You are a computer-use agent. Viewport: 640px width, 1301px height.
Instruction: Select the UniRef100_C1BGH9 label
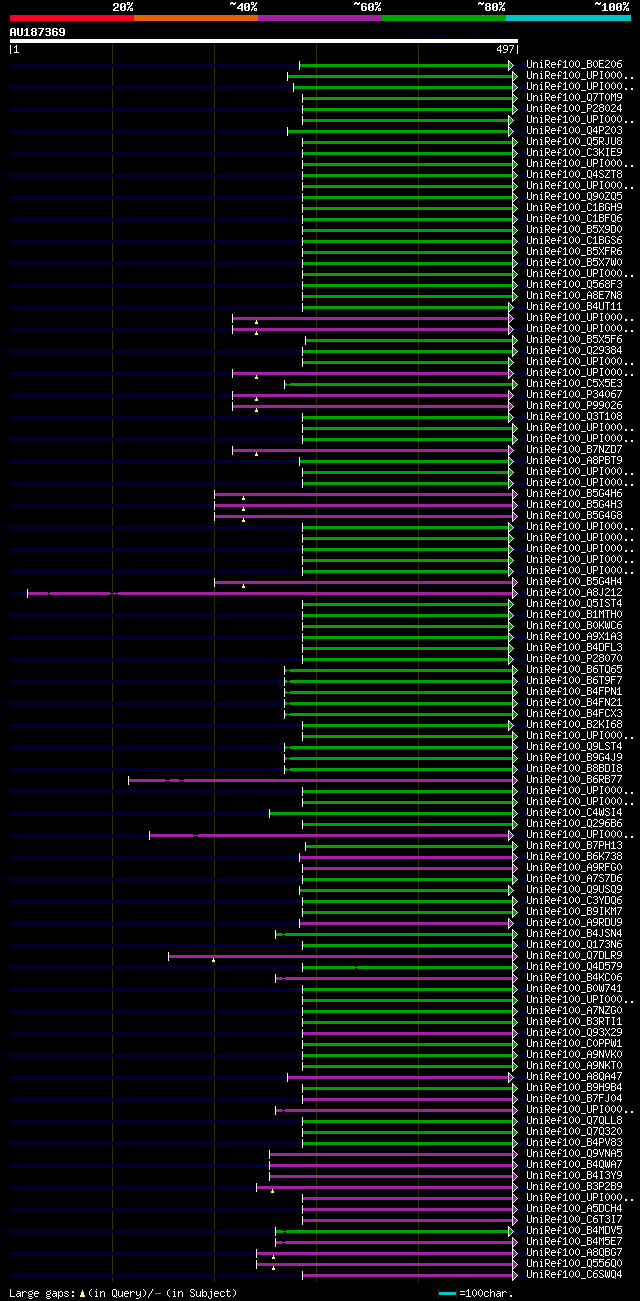coord(575,208)
